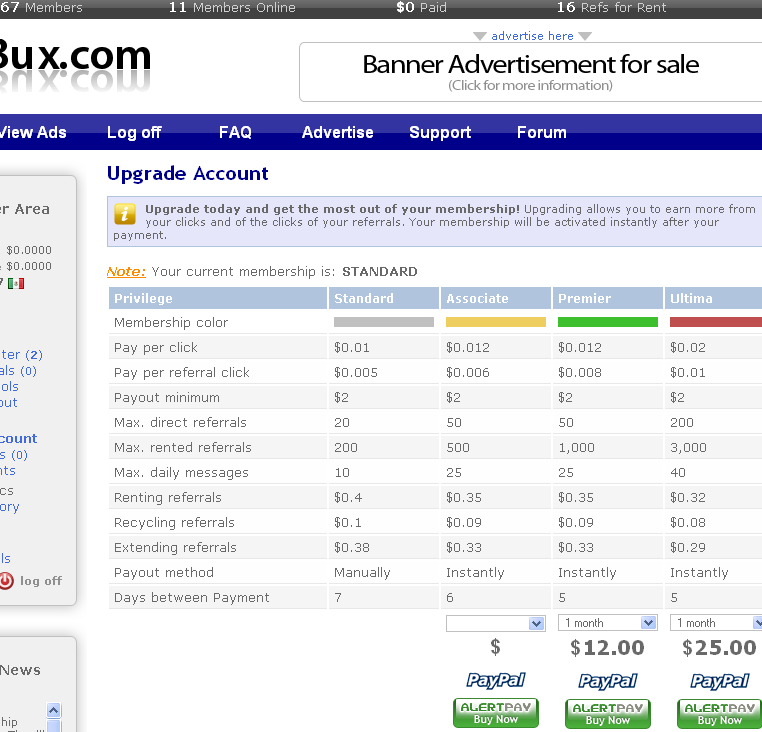The height and width of the screenshot is (732, 762).
Task: Click the Upgrade Account heading
Action: pos(188,174)
